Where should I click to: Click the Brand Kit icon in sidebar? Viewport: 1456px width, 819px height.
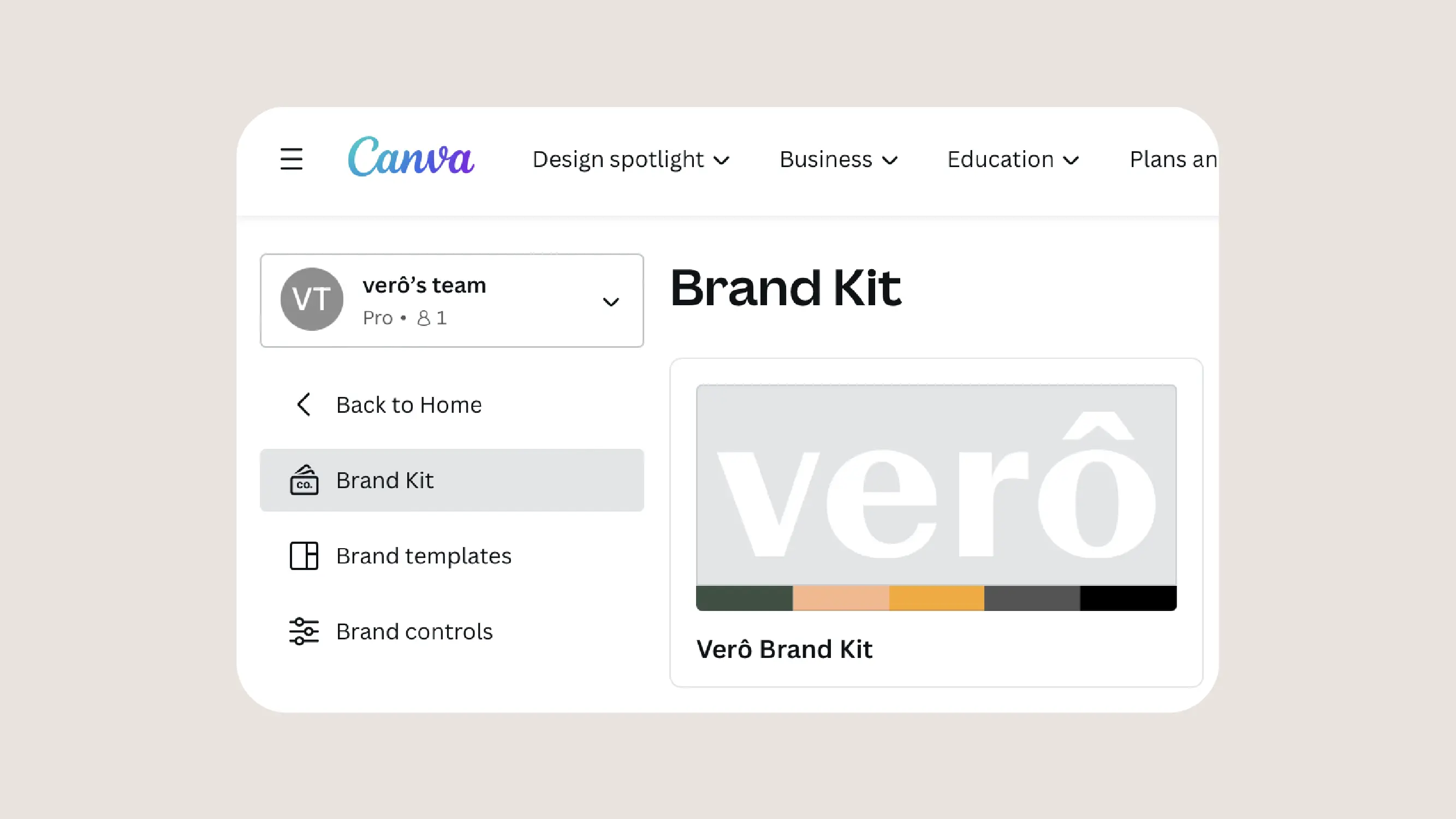(304, 480)
